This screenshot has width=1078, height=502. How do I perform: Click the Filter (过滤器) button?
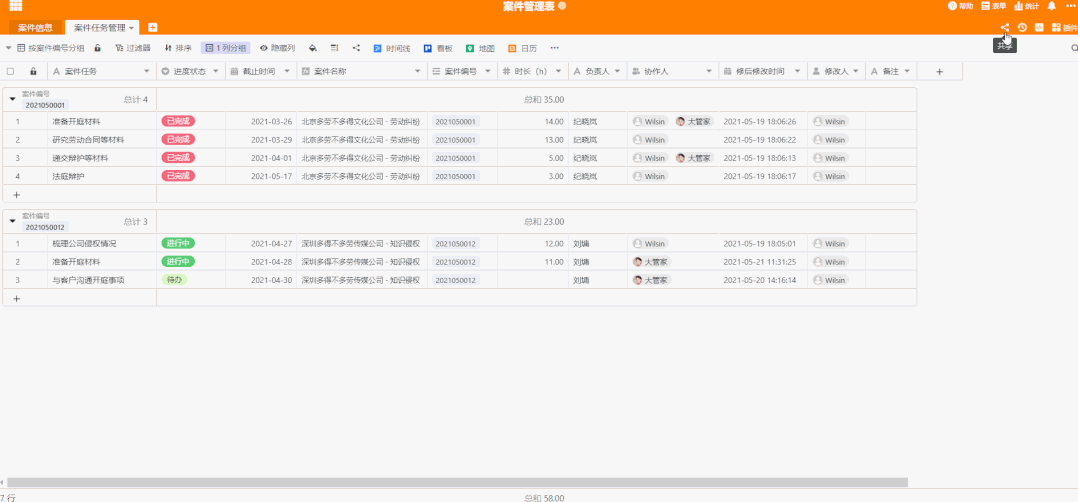click(133, 48)
